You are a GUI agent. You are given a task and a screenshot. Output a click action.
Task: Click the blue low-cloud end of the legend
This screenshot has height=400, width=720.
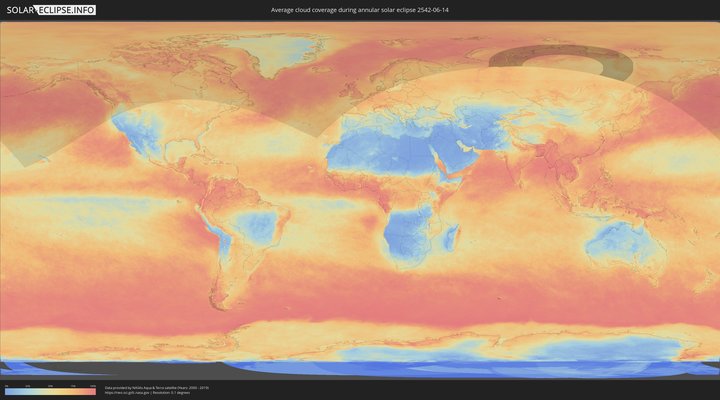point(8,391)
